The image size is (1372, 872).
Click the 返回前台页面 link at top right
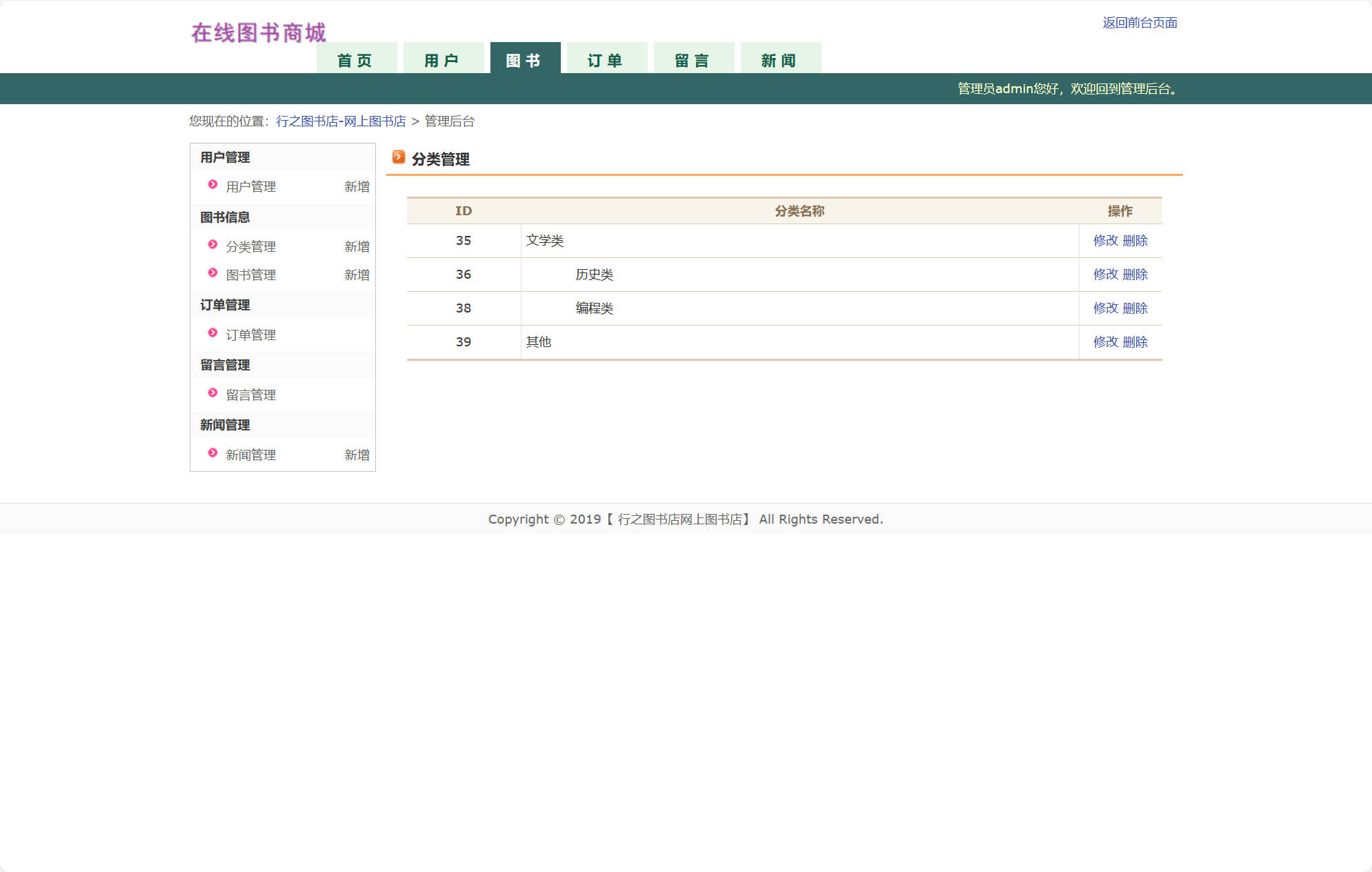(x=1141, y=23)
